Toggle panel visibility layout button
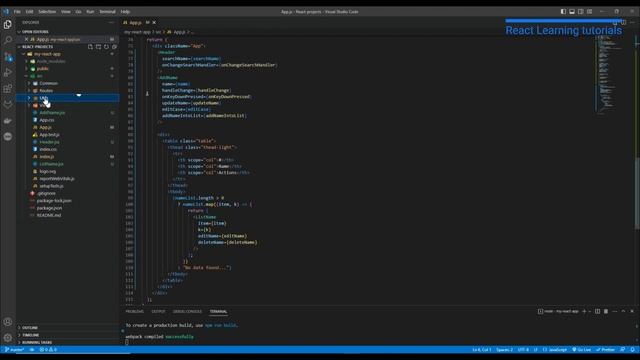Image resolution: width=640 pixels, height=360 pixels. point(572,12)
